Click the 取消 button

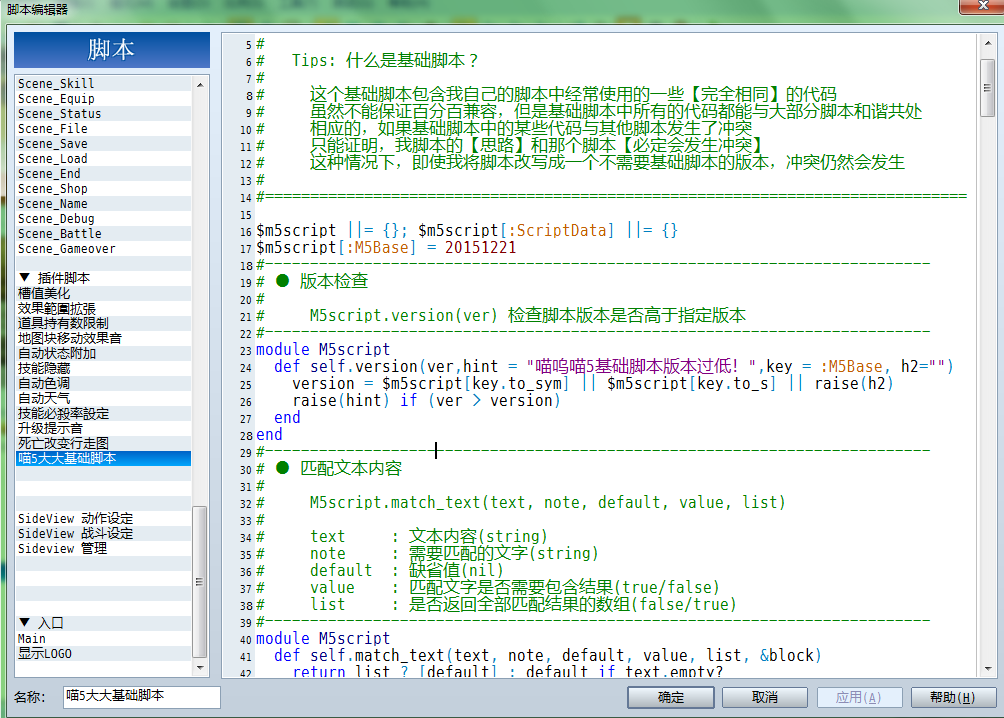pyautogui.click(x=765, y=698)
